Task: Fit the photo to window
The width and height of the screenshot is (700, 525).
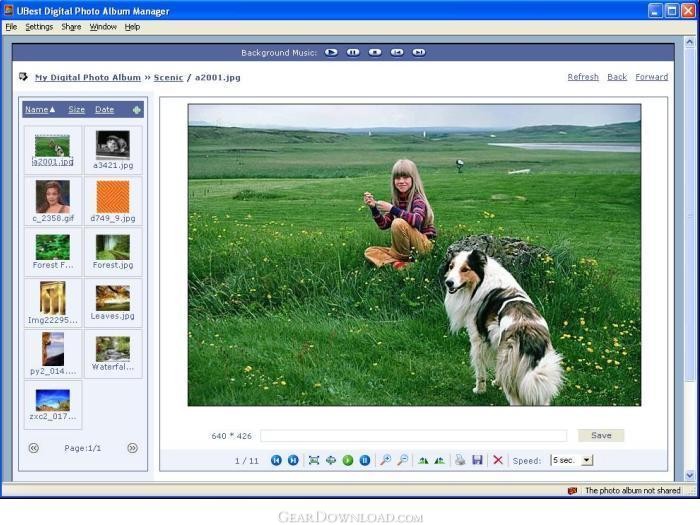Action: (x=314, y=460)
